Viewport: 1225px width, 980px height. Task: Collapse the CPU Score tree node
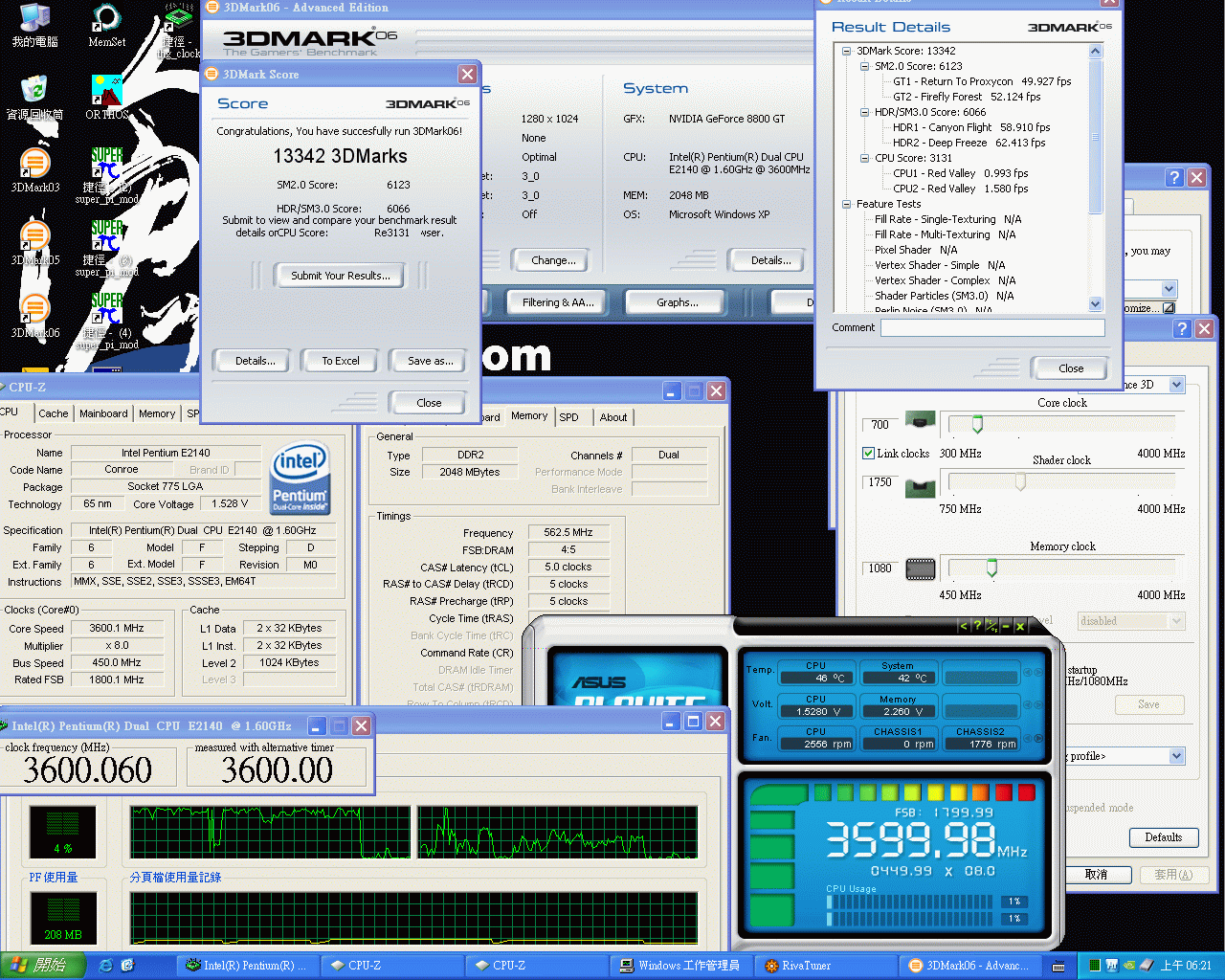(x=865, y=158)
